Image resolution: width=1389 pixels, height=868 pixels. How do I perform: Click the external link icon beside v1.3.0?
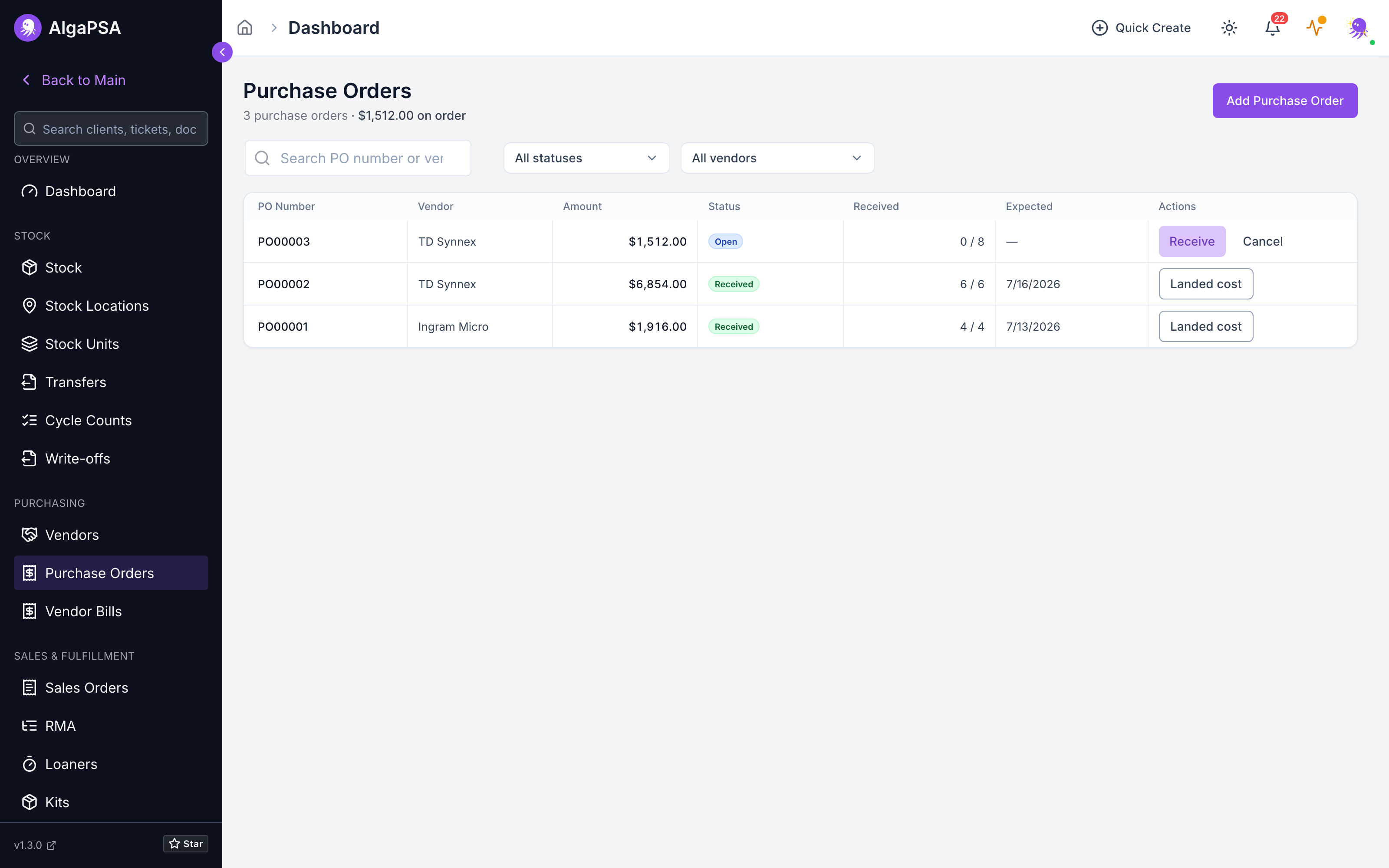[51, 845]
